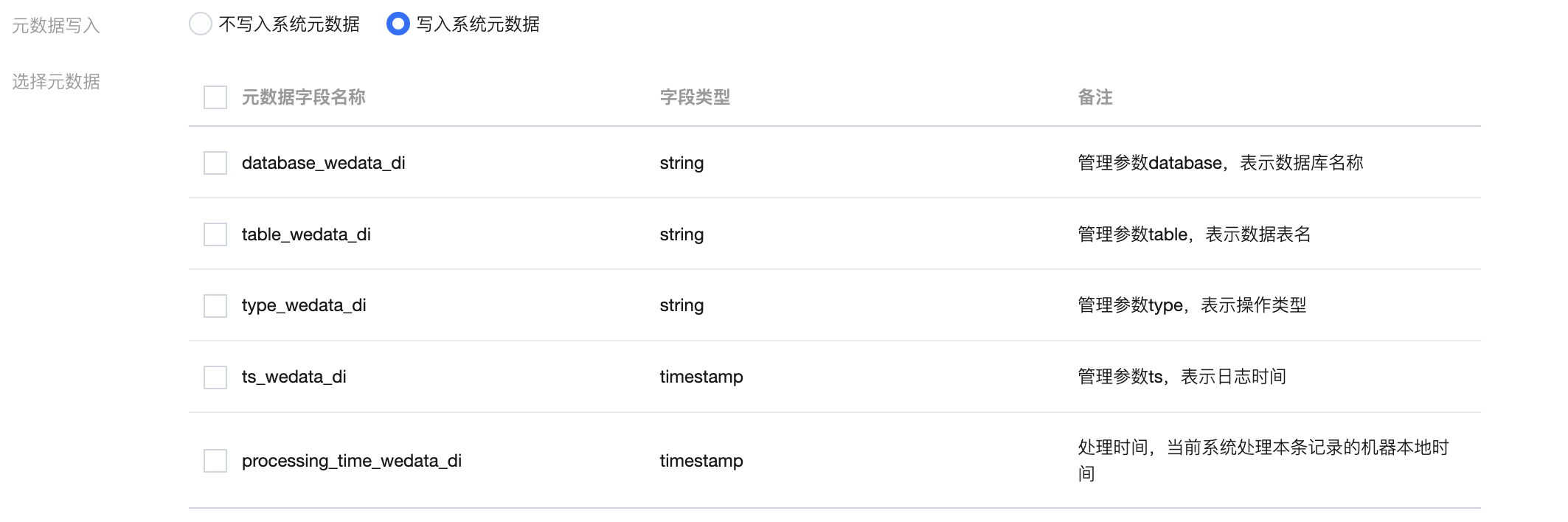
Task: Toggle the processing_time_wedata_di checkbox
Action: (x=215, y=461)
